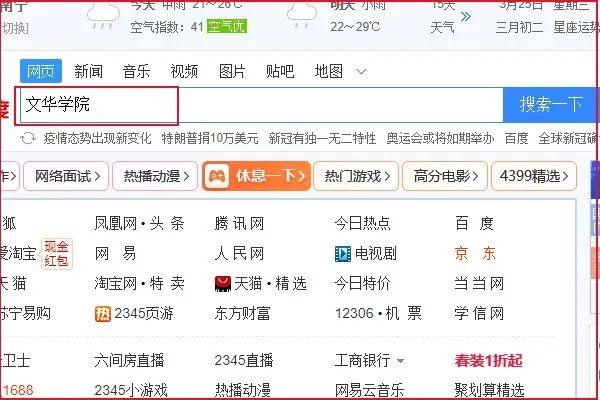Open the 电视剧 link
Viewport: 600px width, 400px height.
(x=376, y=253)
